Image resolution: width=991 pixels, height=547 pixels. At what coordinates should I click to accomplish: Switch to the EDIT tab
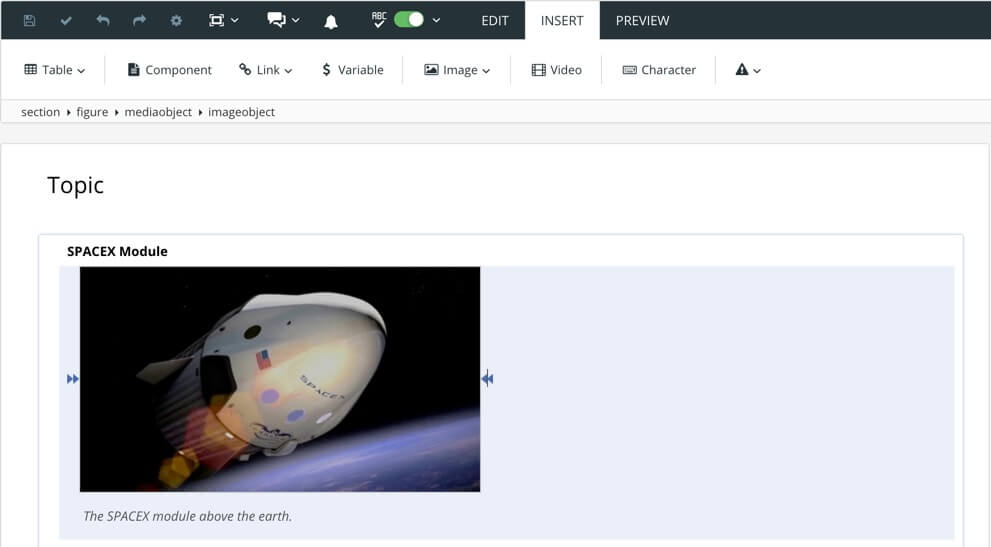coord(495,20)
